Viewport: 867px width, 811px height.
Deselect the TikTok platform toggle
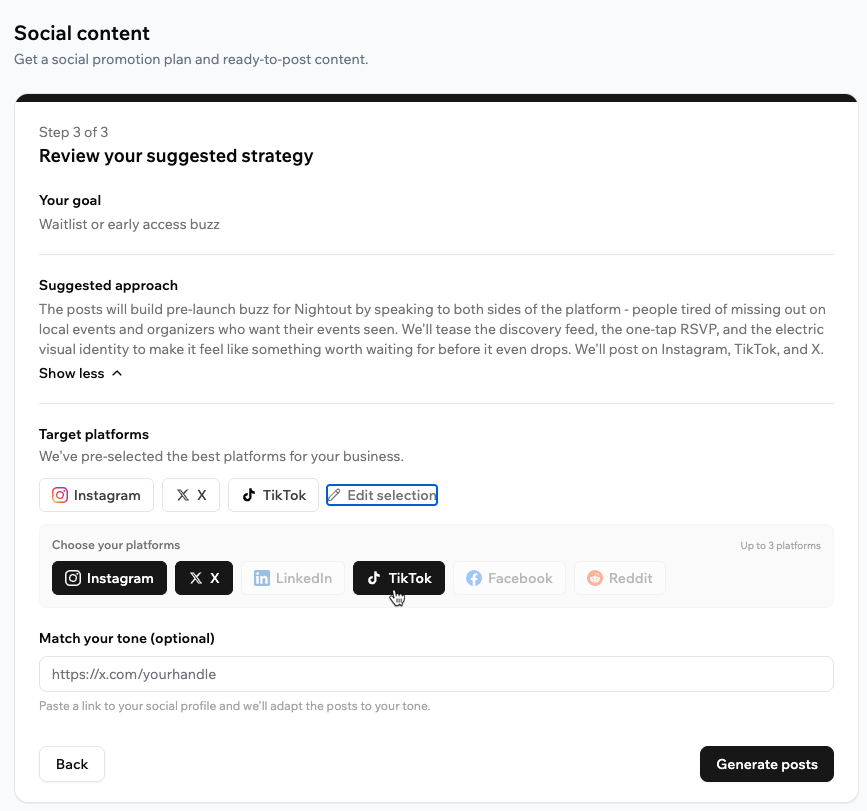click(398, 578)
